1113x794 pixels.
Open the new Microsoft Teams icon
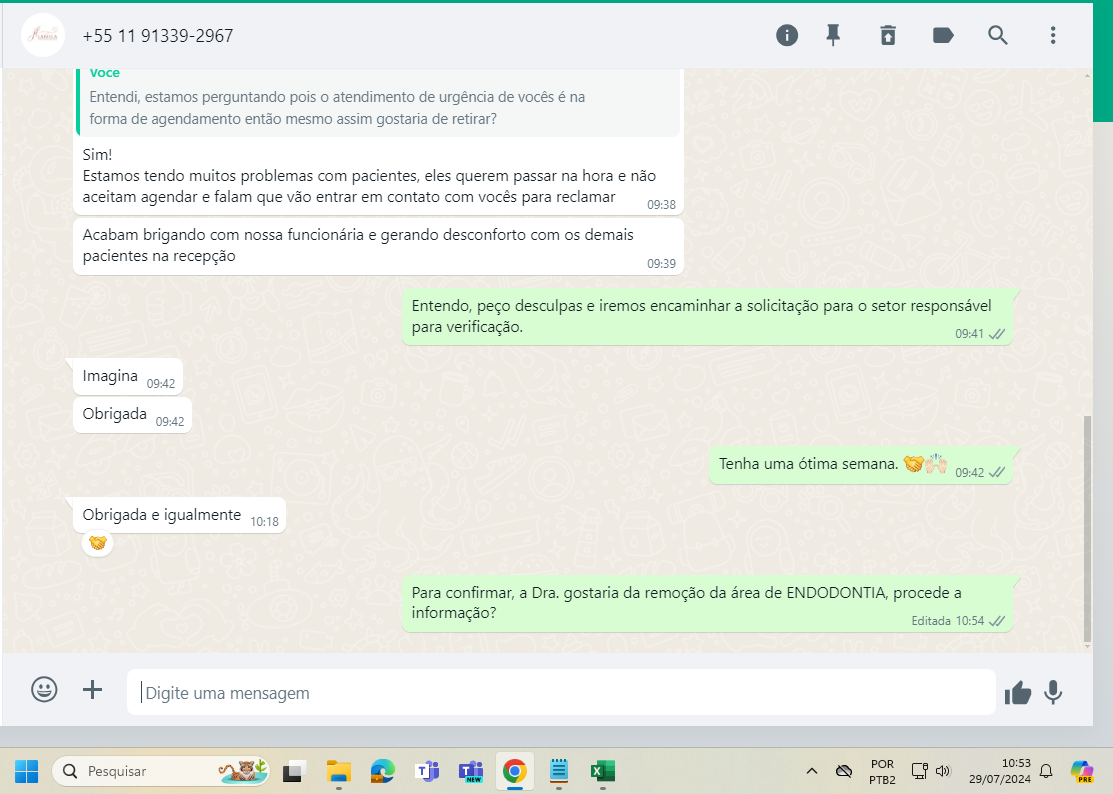tap(471, 771)
